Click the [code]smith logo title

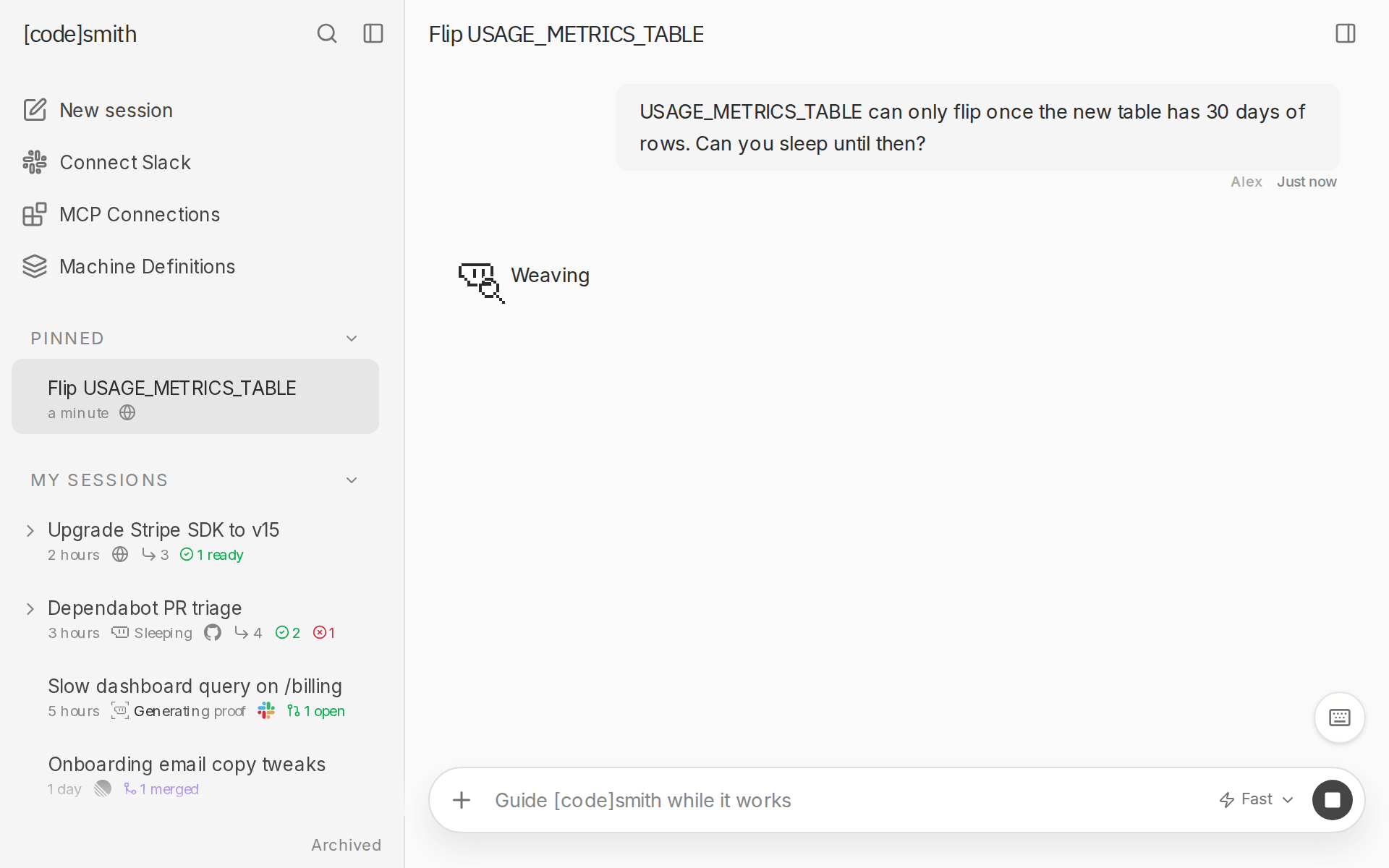[80, 34]
